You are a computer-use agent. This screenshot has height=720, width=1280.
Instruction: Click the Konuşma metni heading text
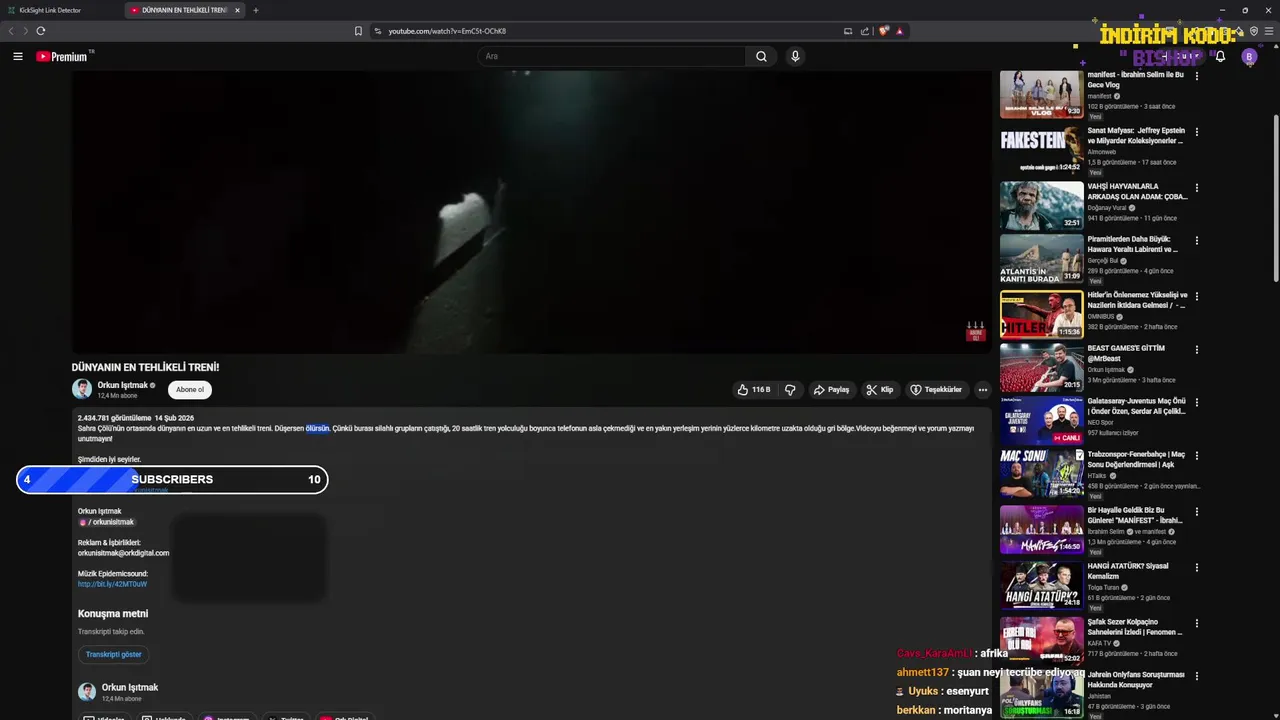pos(113,614)
